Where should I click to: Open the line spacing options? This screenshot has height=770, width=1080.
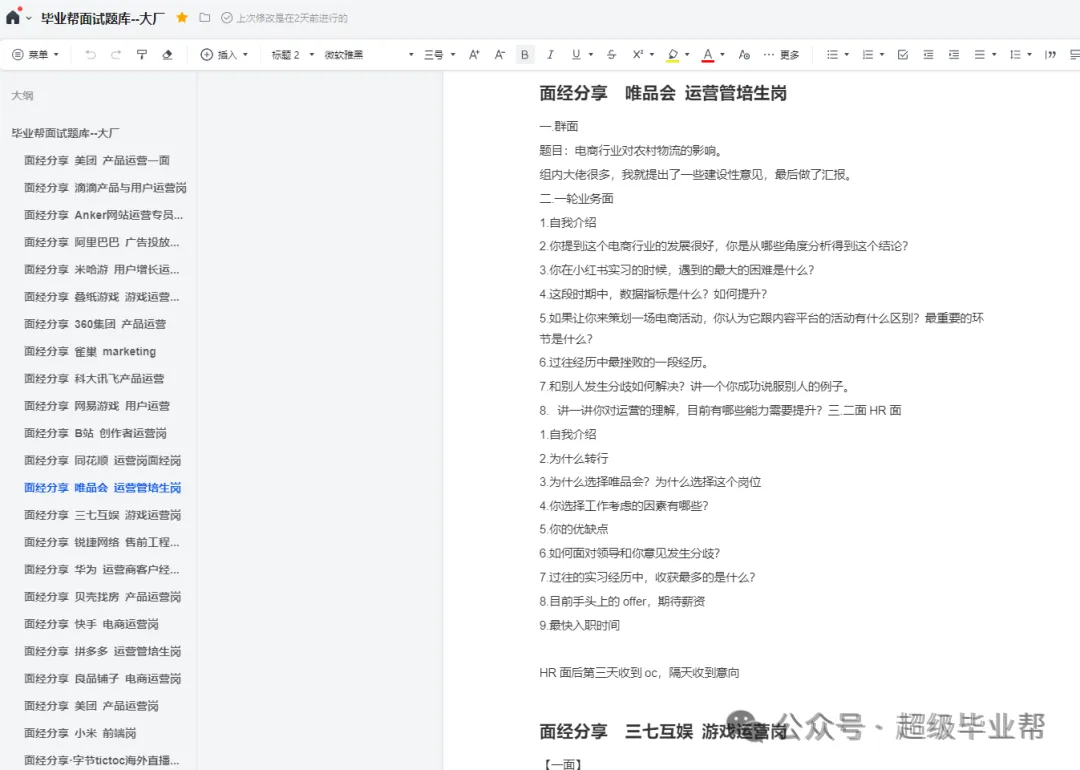(1020, 54)
